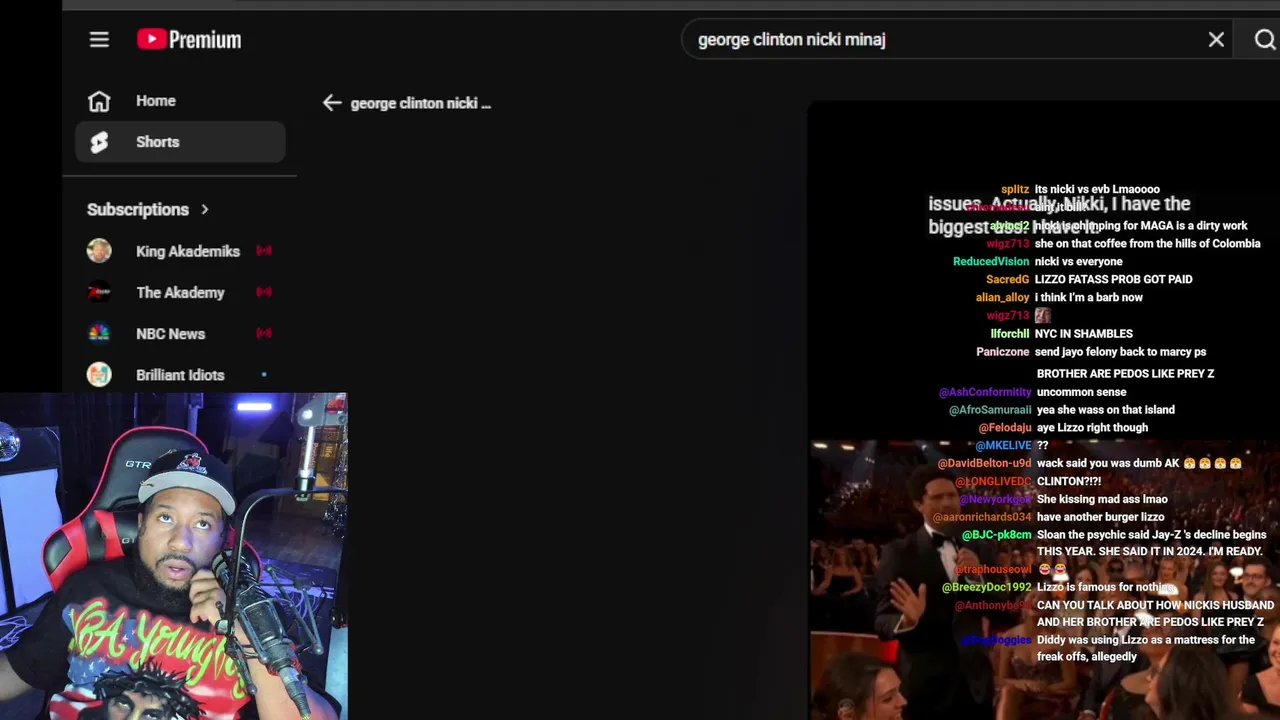Click The Akademy avatar icon
The height and width of the screenshot is (720, 1280).
[x=99, y=292]
